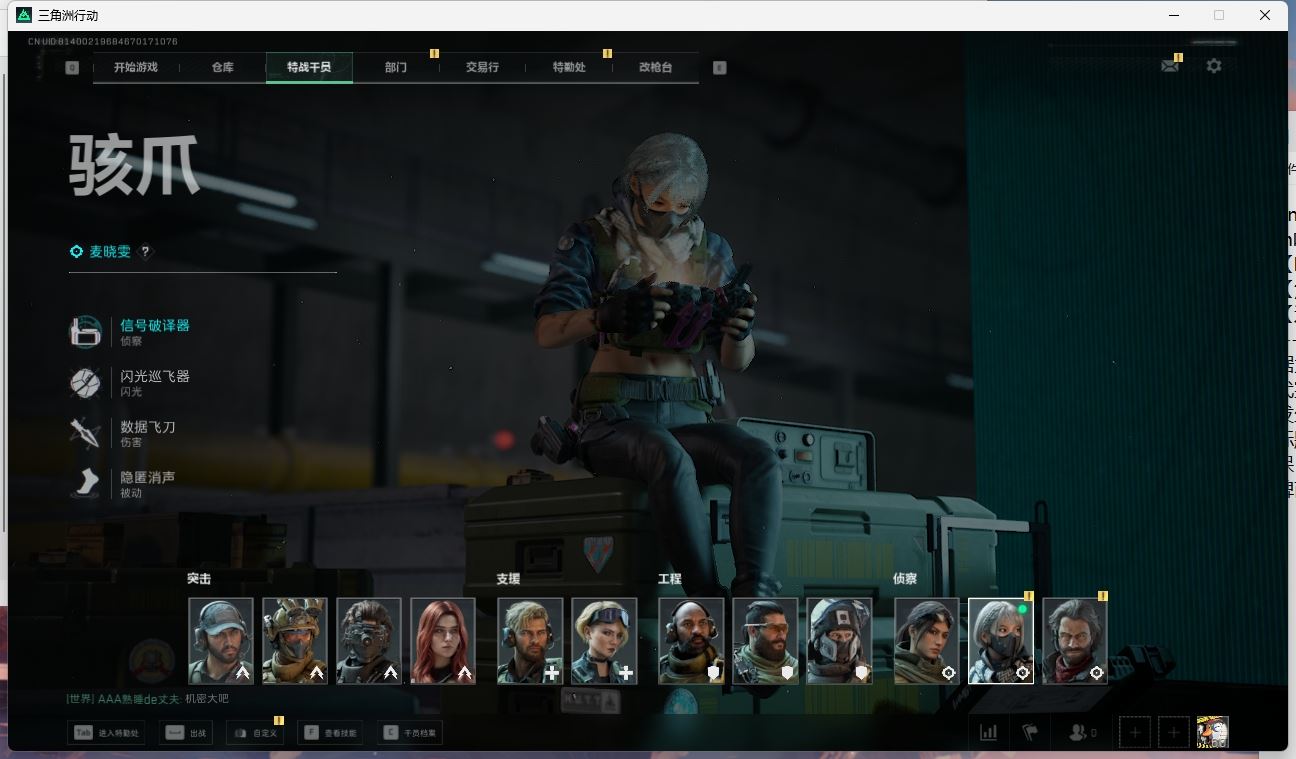This screenshot has width=1296, height=759.
Task: Click the first empty teammate invite slot
Action: point(1134,732)
